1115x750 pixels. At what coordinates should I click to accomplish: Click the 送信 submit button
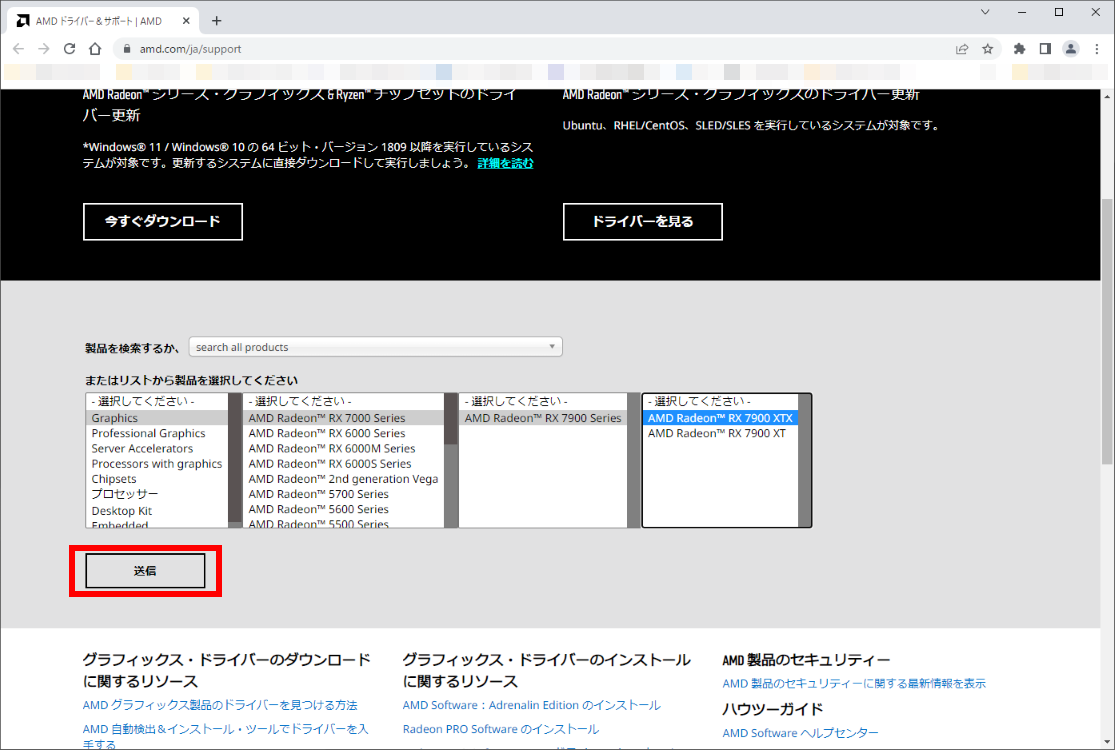pyautogui.click(x=145, y=571)
